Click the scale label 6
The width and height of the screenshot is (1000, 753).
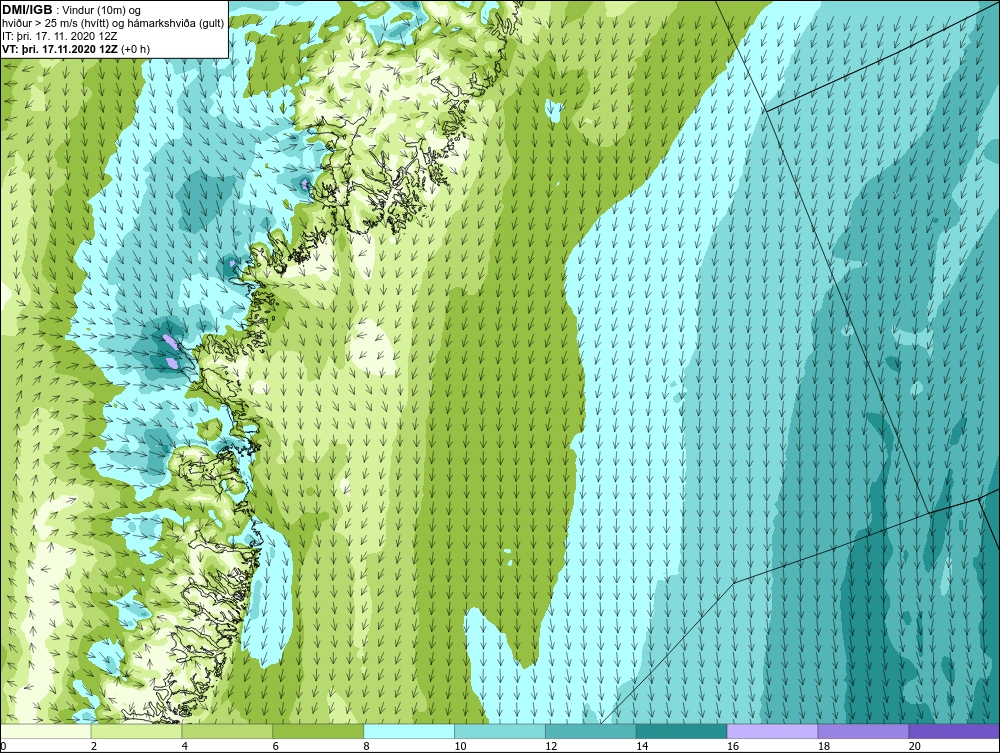276,746
